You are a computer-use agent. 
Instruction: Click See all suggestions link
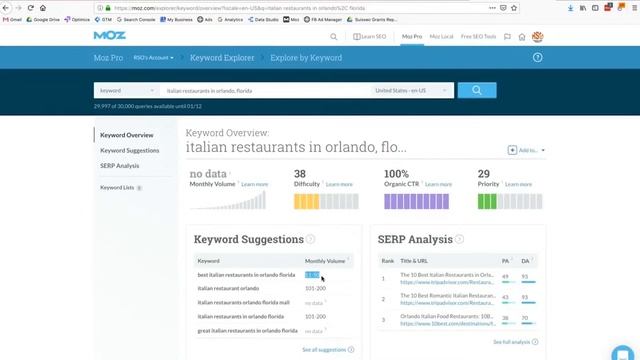(x=328, y=350)
